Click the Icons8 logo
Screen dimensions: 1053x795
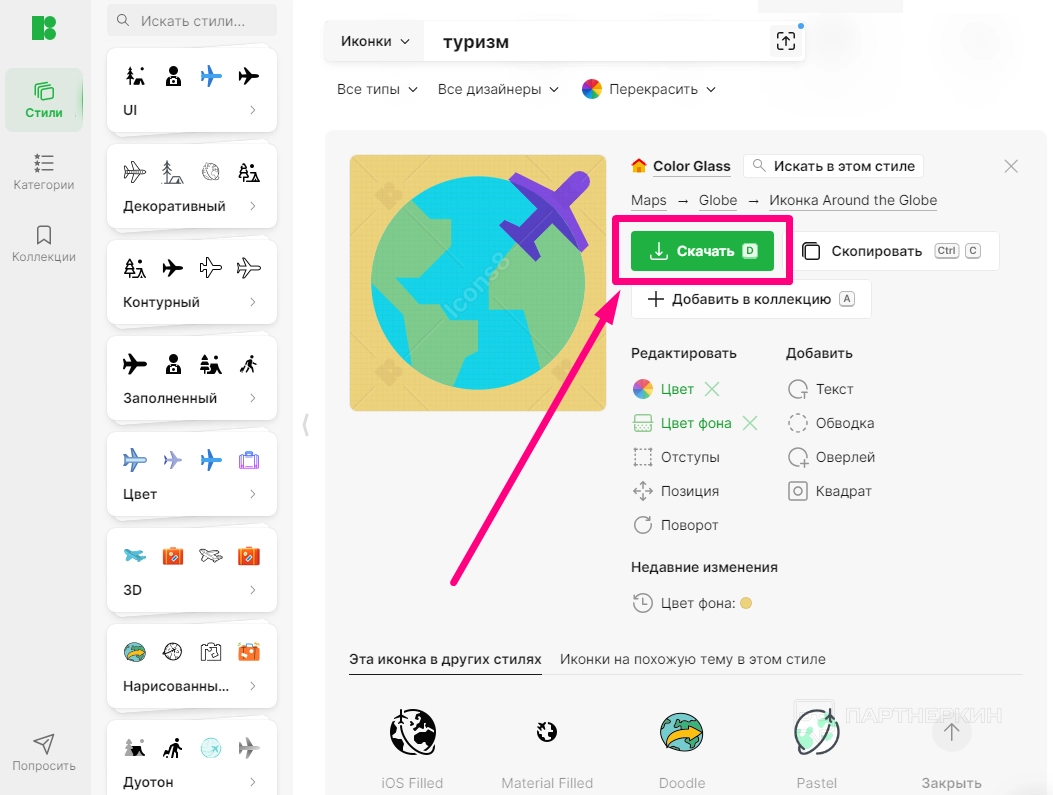44,28
